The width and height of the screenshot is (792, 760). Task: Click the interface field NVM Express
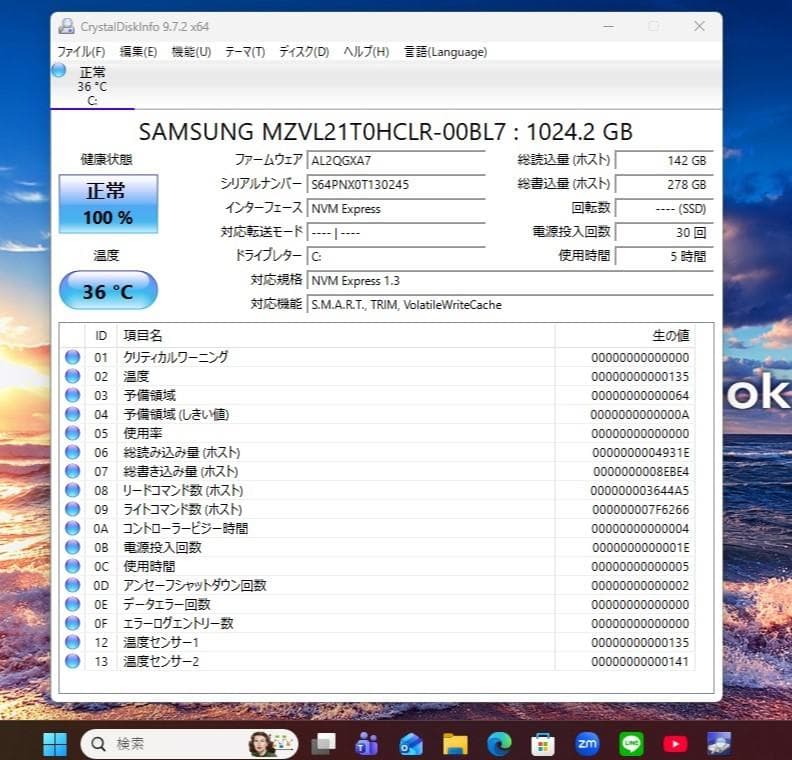pyautogui.click(x=396, y=209)
